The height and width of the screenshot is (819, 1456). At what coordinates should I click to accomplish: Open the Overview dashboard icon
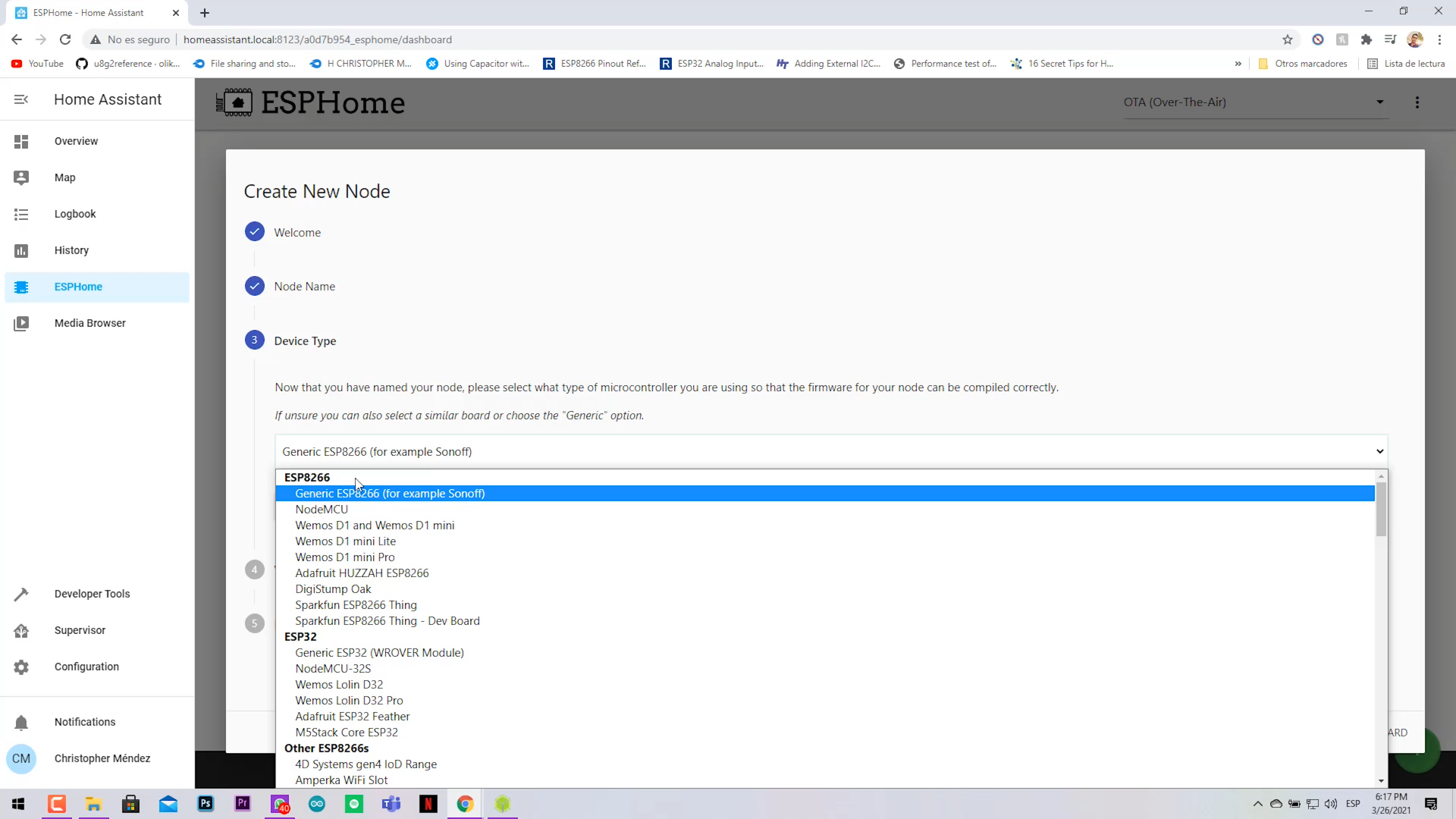click(21, 142)
